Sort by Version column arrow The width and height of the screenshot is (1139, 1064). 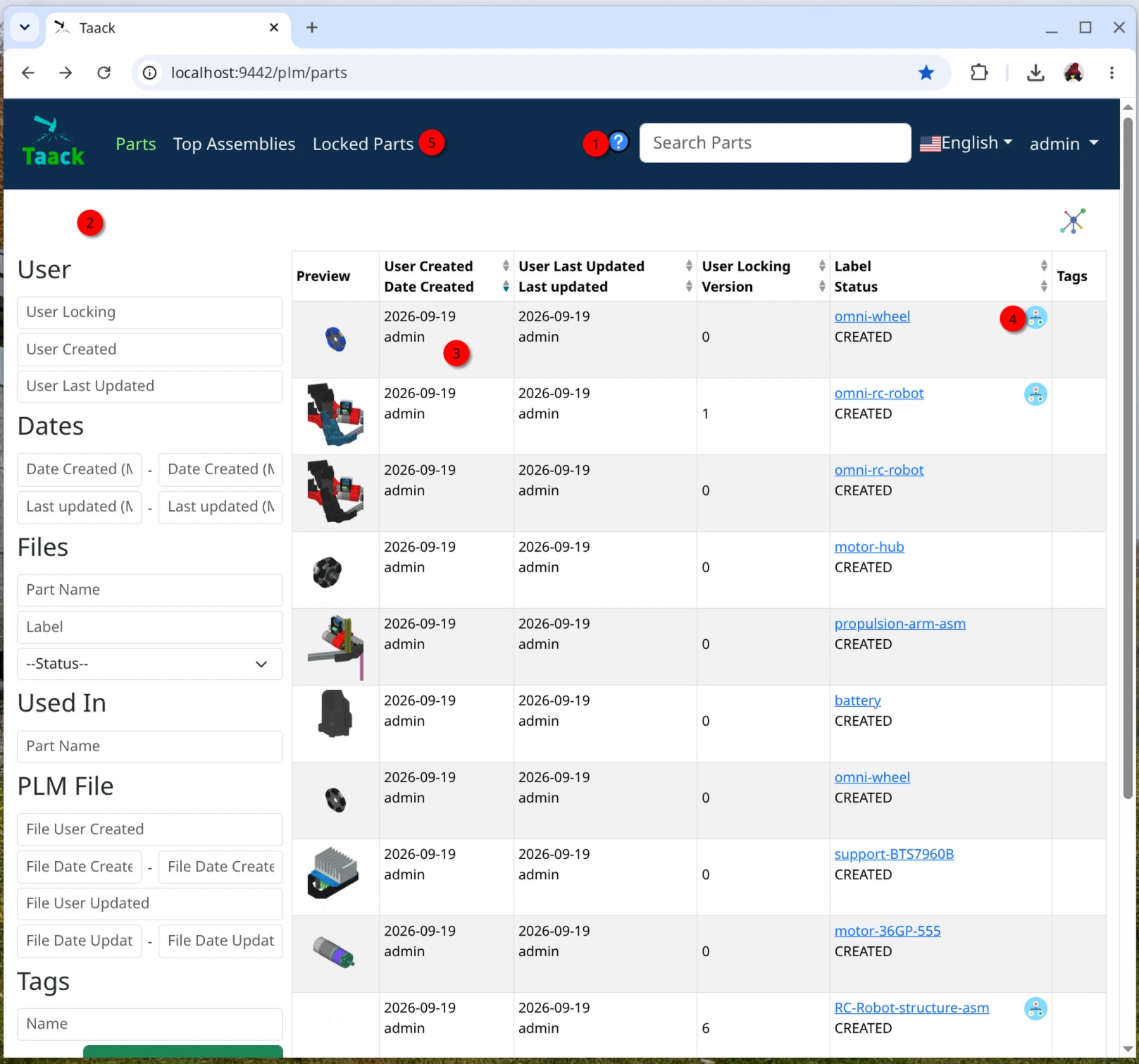[x=822, y=287]
